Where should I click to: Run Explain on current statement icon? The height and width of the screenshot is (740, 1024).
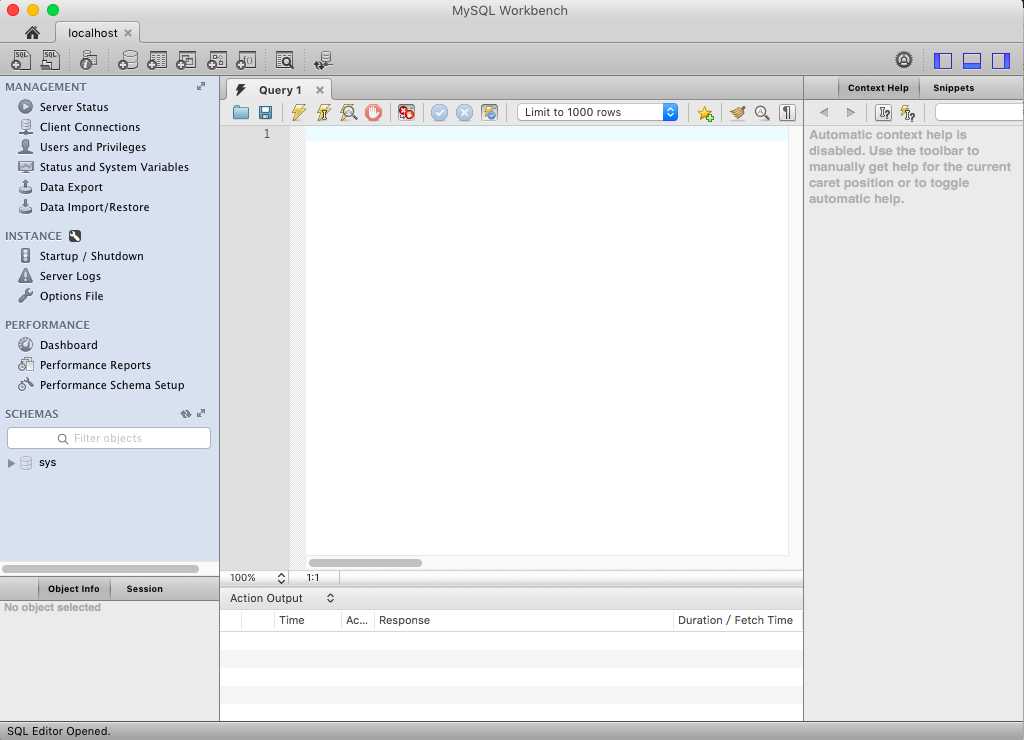pyautogui.click(x=349, y=112)
